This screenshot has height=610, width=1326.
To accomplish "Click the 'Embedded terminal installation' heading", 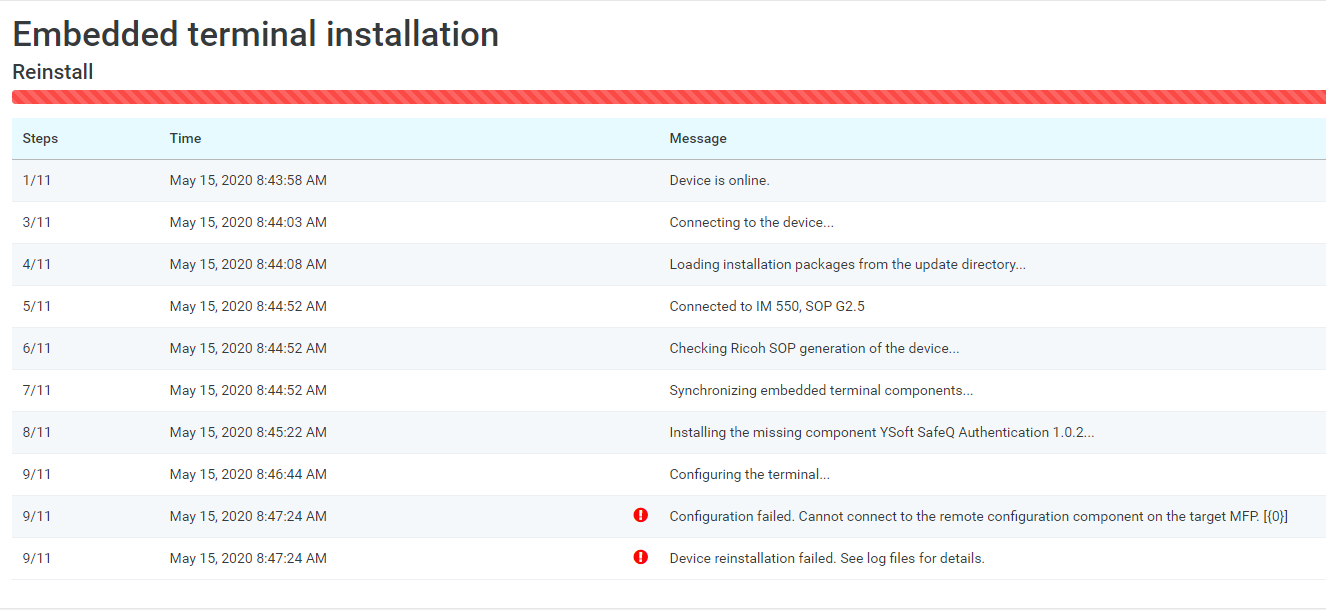I will coord(255,34).
